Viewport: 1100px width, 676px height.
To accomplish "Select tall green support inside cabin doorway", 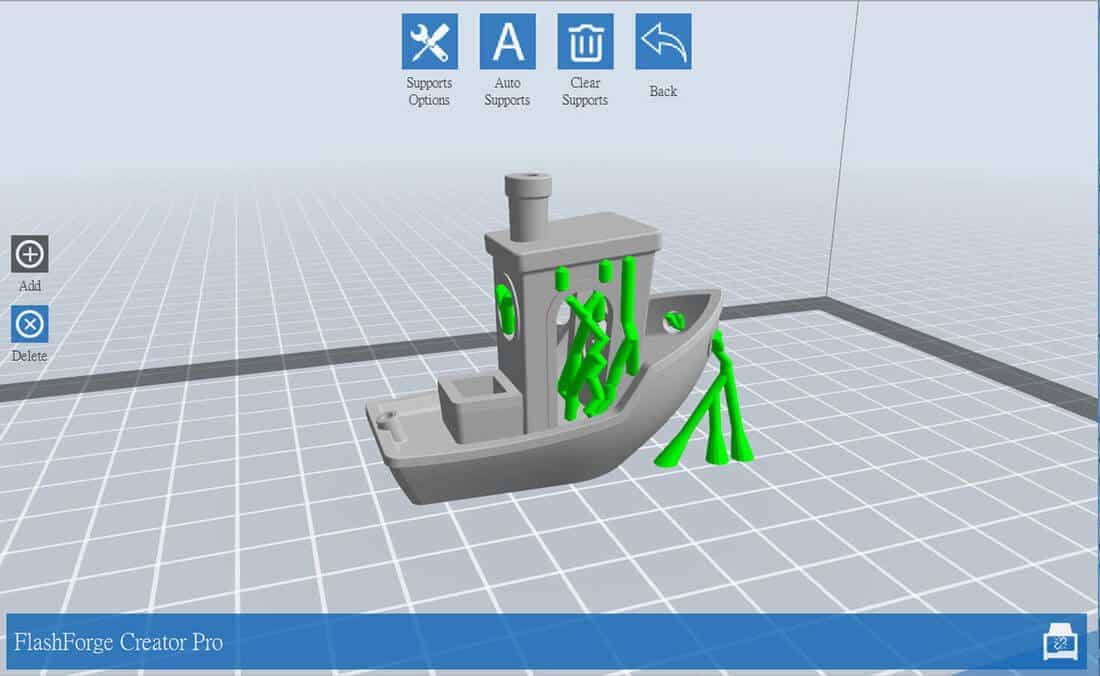I will tap(629, 316).
